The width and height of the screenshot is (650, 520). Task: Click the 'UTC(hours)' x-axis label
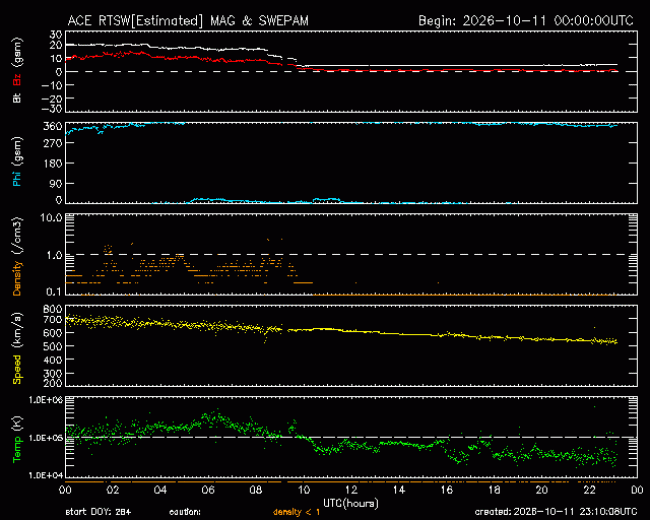[351, 503]
